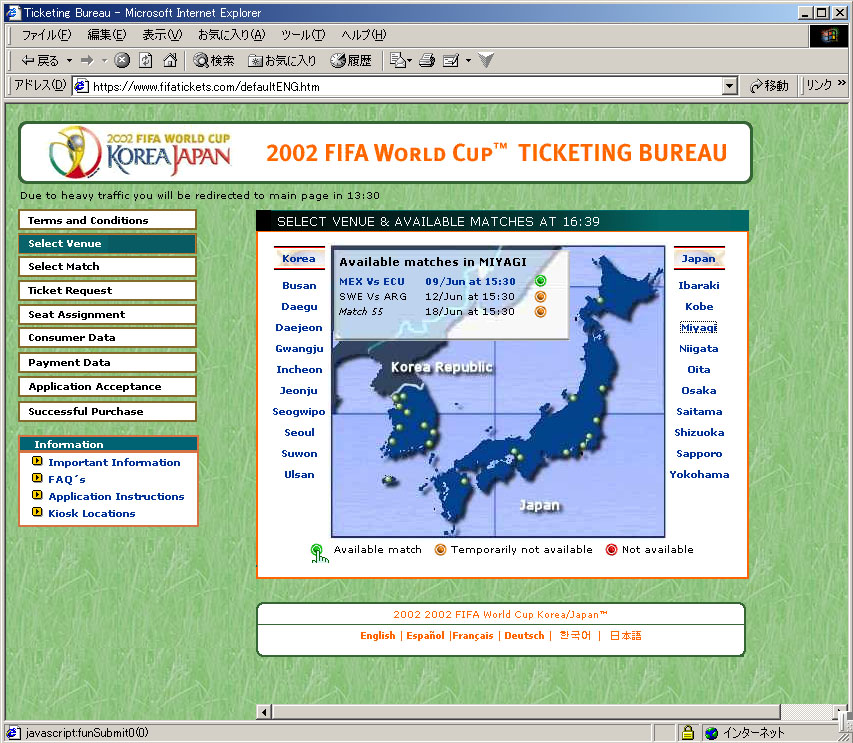Click the Japan country header tab
The image size is (853, 743).
(x=699, y=258)
